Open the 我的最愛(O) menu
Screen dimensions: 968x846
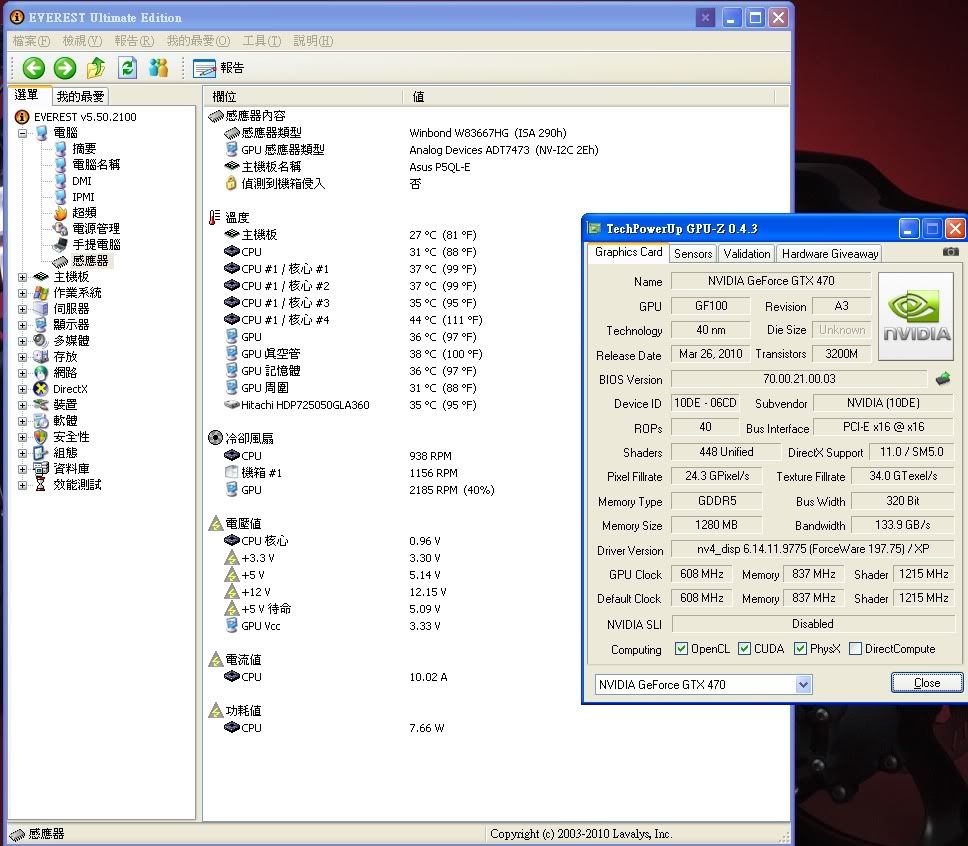pyautogui.click(x=198, y=41)
